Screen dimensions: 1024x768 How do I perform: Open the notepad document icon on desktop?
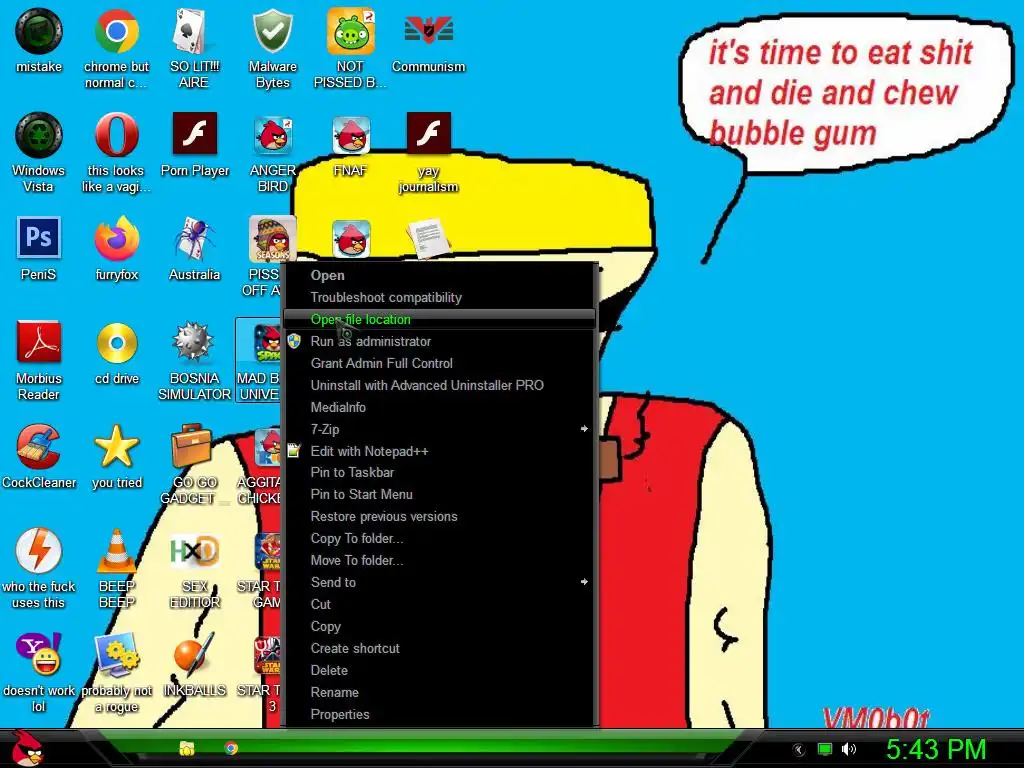point(428,238)
